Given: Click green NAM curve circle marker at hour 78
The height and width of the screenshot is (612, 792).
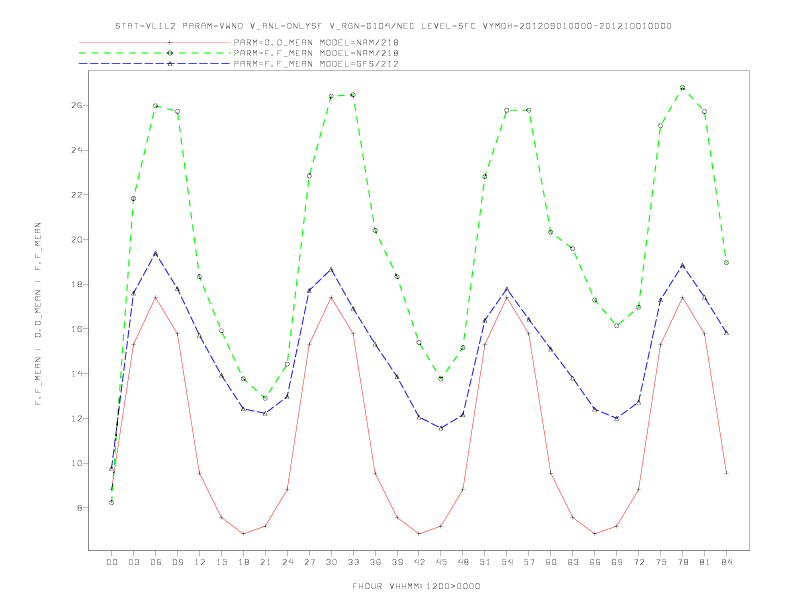Looking at the screenshot, I should point(682,87).
